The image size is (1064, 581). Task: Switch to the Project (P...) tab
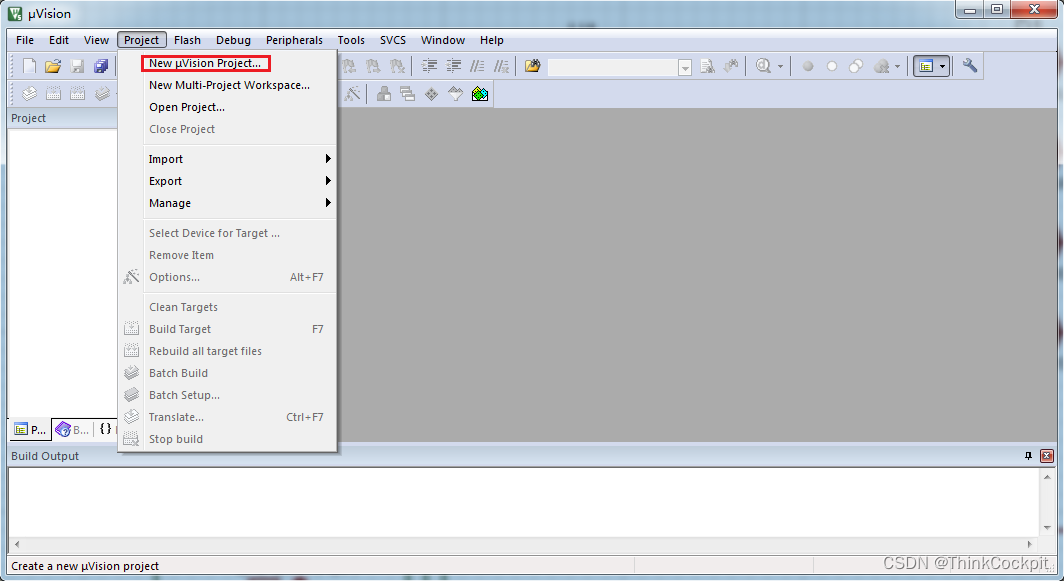31,430
